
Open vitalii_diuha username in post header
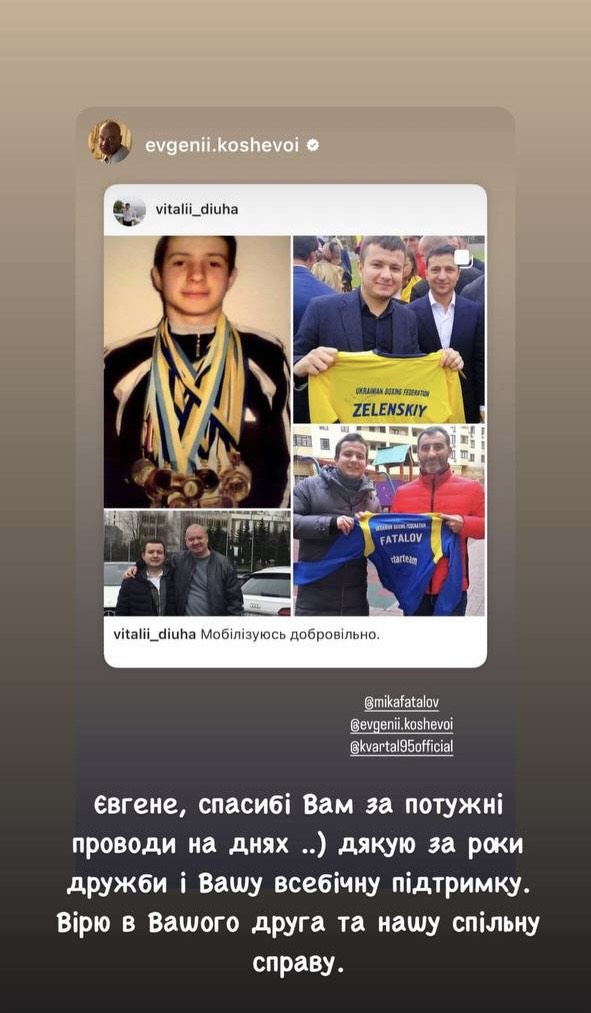[x=197, y=209]
